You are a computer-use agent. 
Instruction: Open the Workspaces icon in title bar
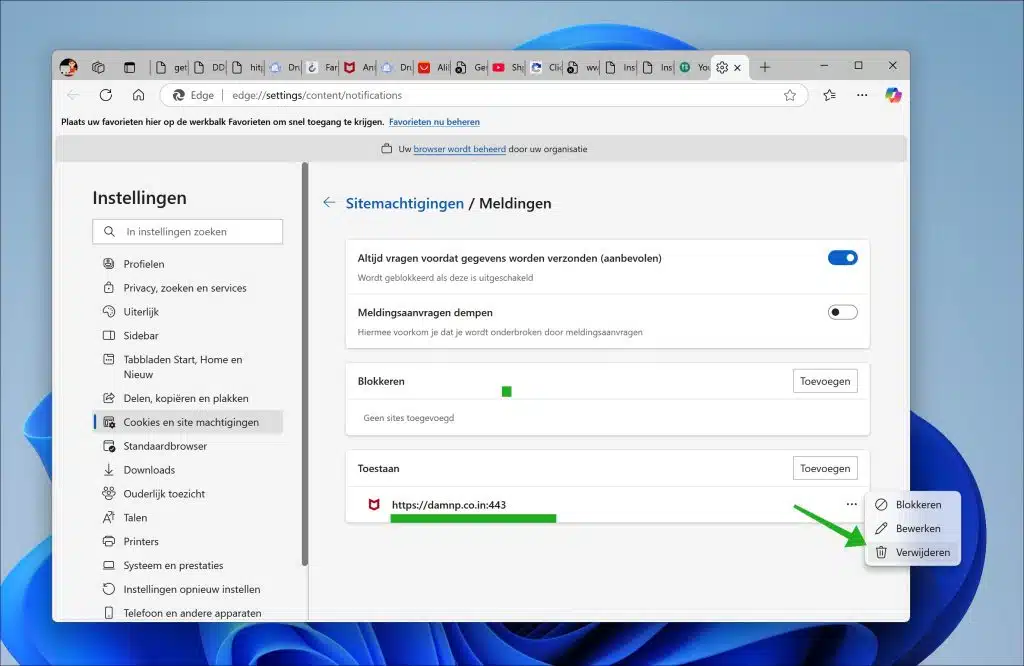tap(99, 67)
